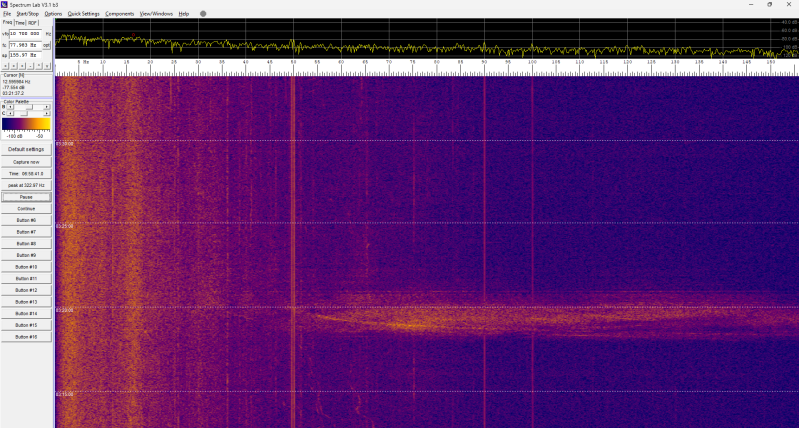Click the peak at 322.97 Hz button
Viewport: 799px width, 428px height.
[x=26, y=185]
